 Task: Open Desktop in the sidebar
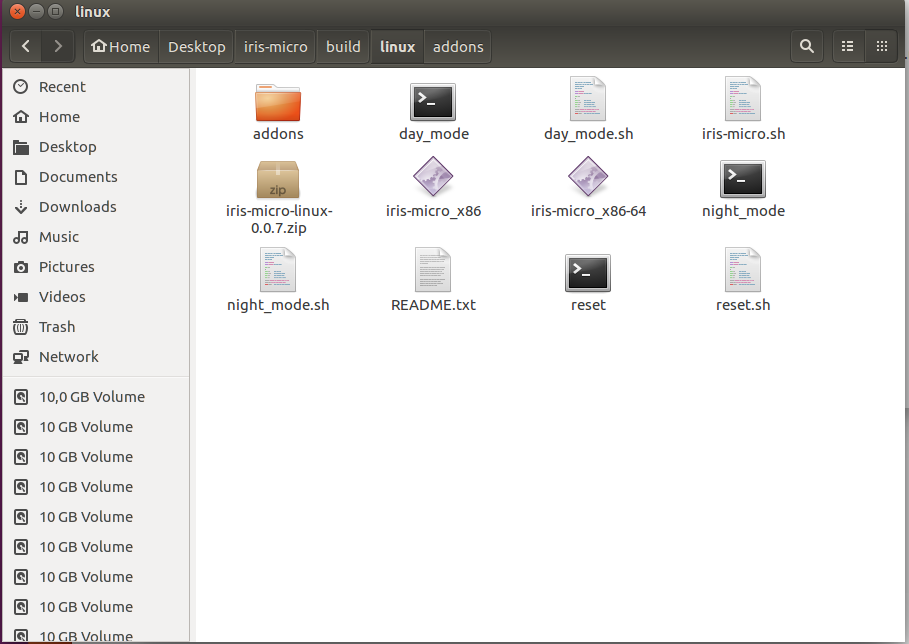click(96, 147)
